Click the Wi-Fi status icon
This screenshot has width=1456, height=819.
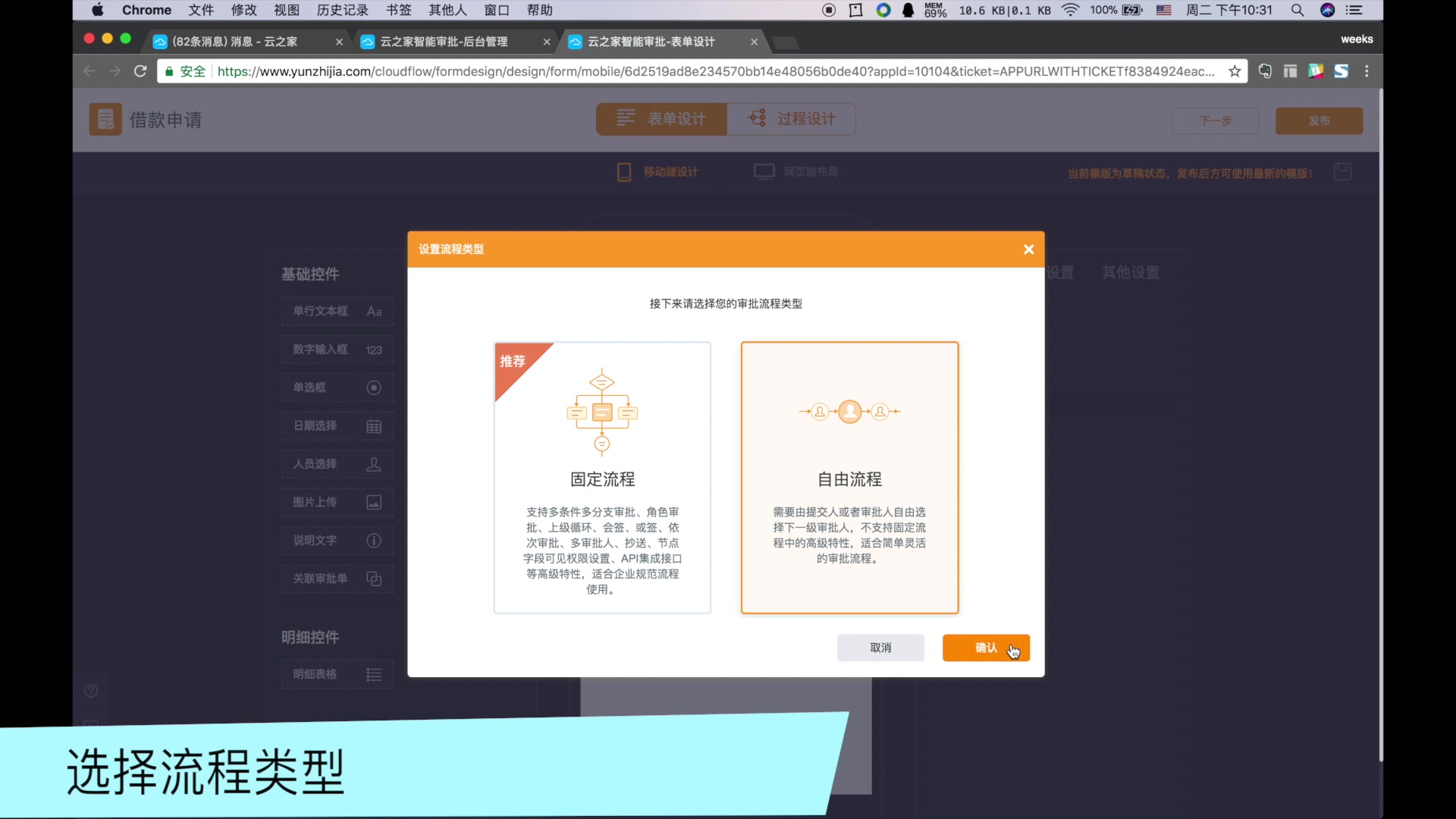point(1070,10)
